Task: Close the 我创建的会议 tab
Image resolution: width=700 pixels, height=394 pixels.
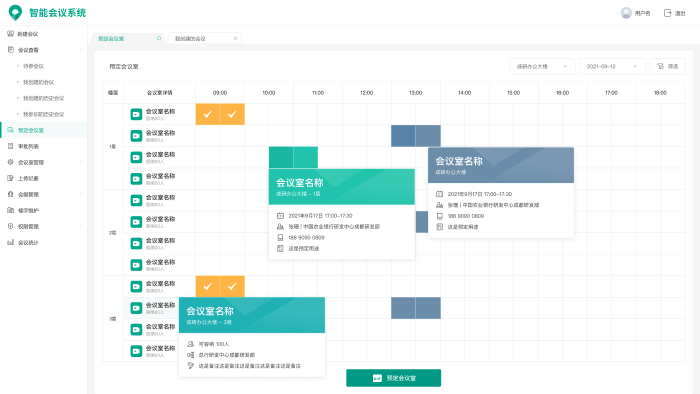Action: point(235,38)
